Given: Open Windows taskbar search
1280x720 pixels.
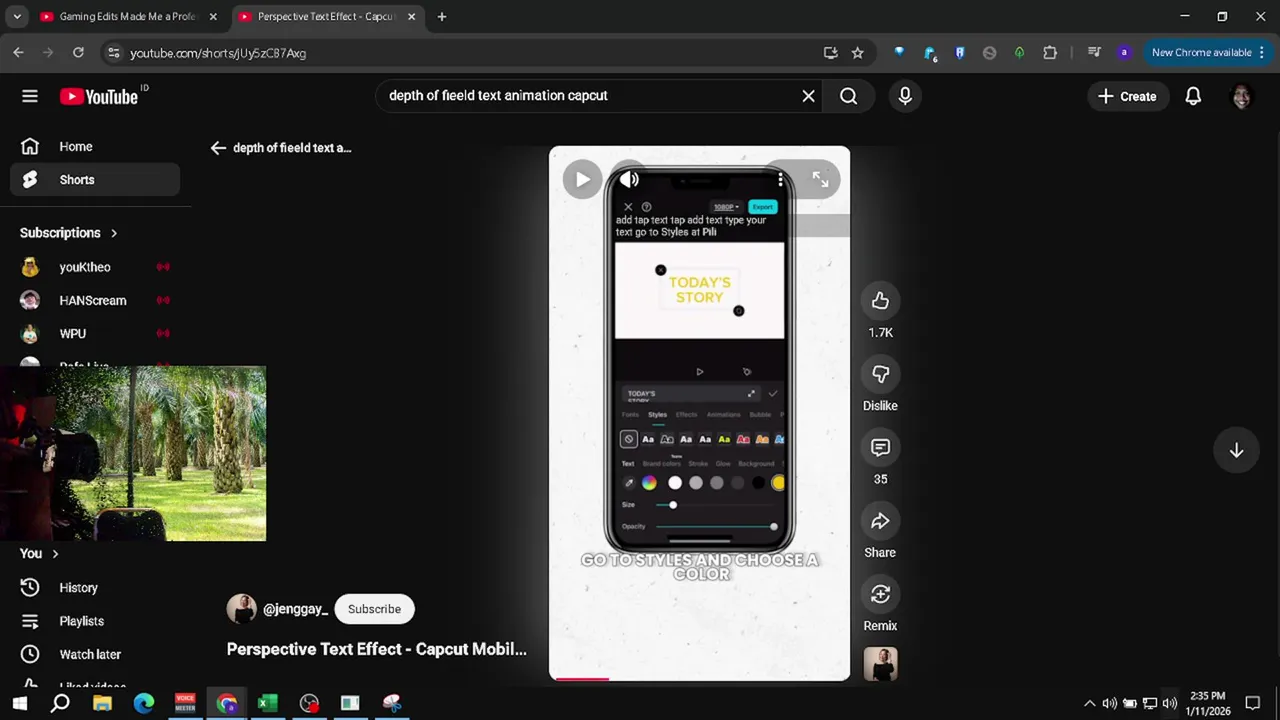Looking at the screenshot, I should [60, 703].
